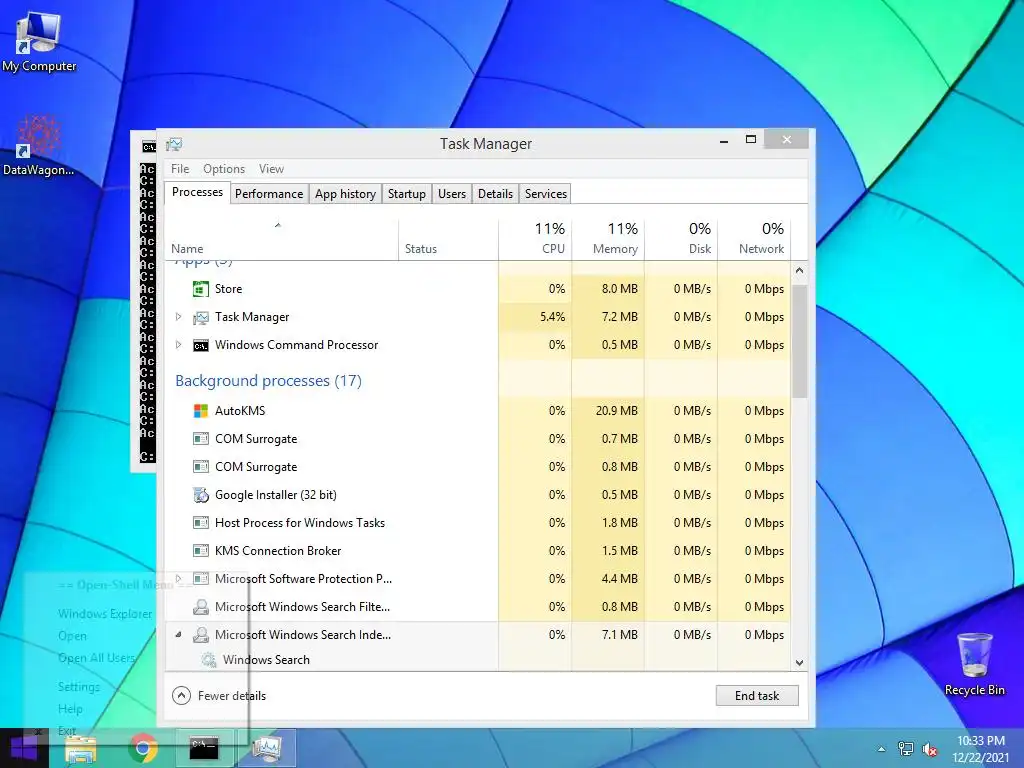The height and width of the screenshot is (768, 1024).
Task: Click Task Manager taskbar button
Action: [267, 748]
